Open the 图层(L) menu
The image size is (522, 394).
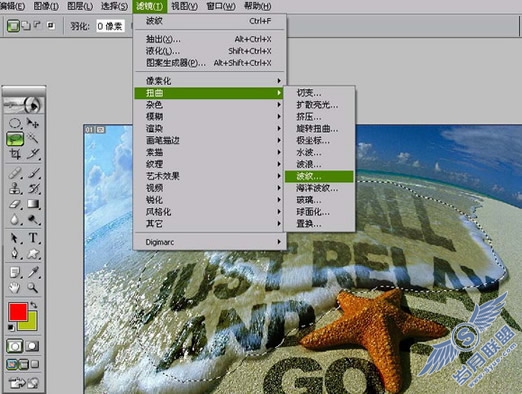[80, 6]
